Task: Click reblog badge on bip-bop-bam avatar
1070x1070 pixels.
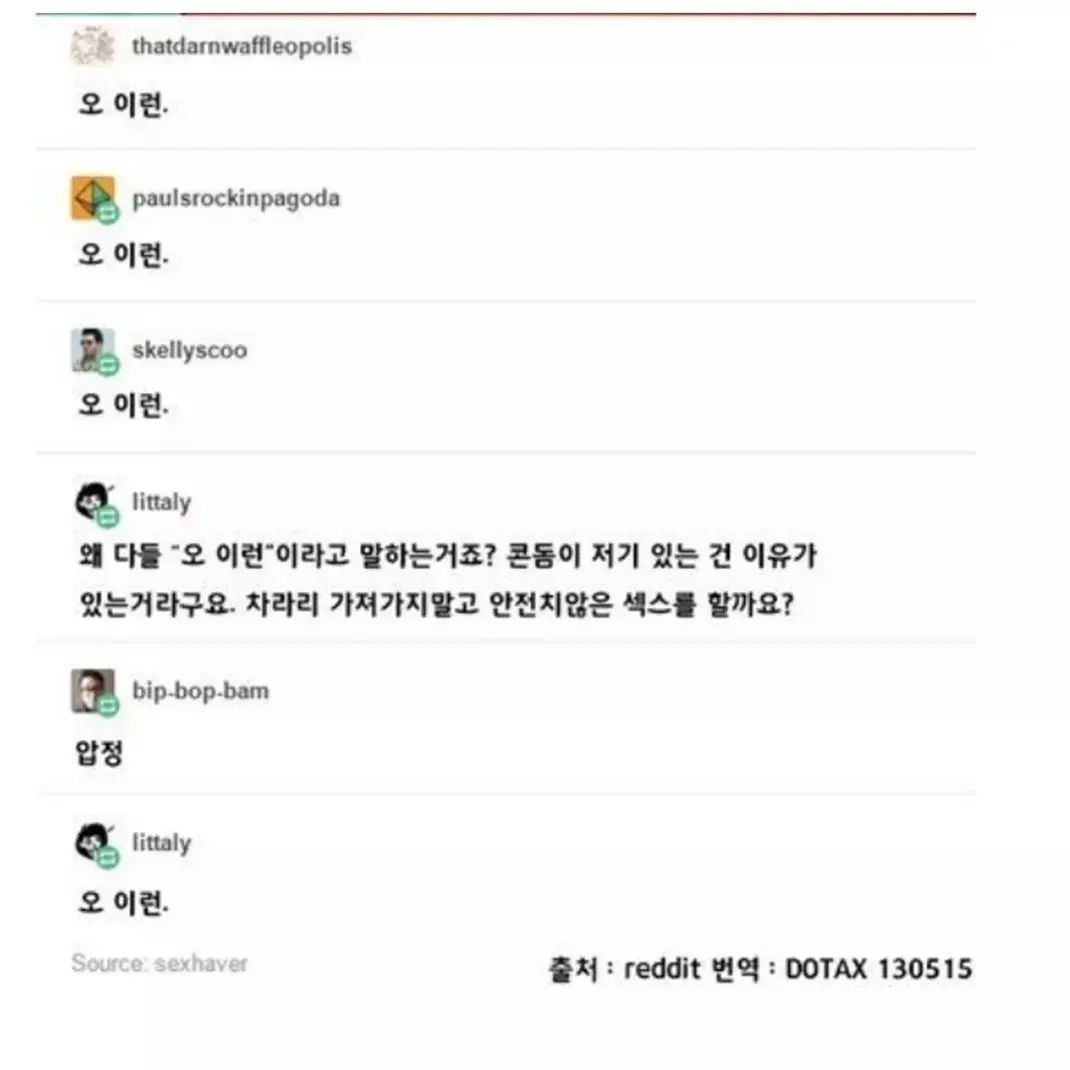Action: click(108, 706)
